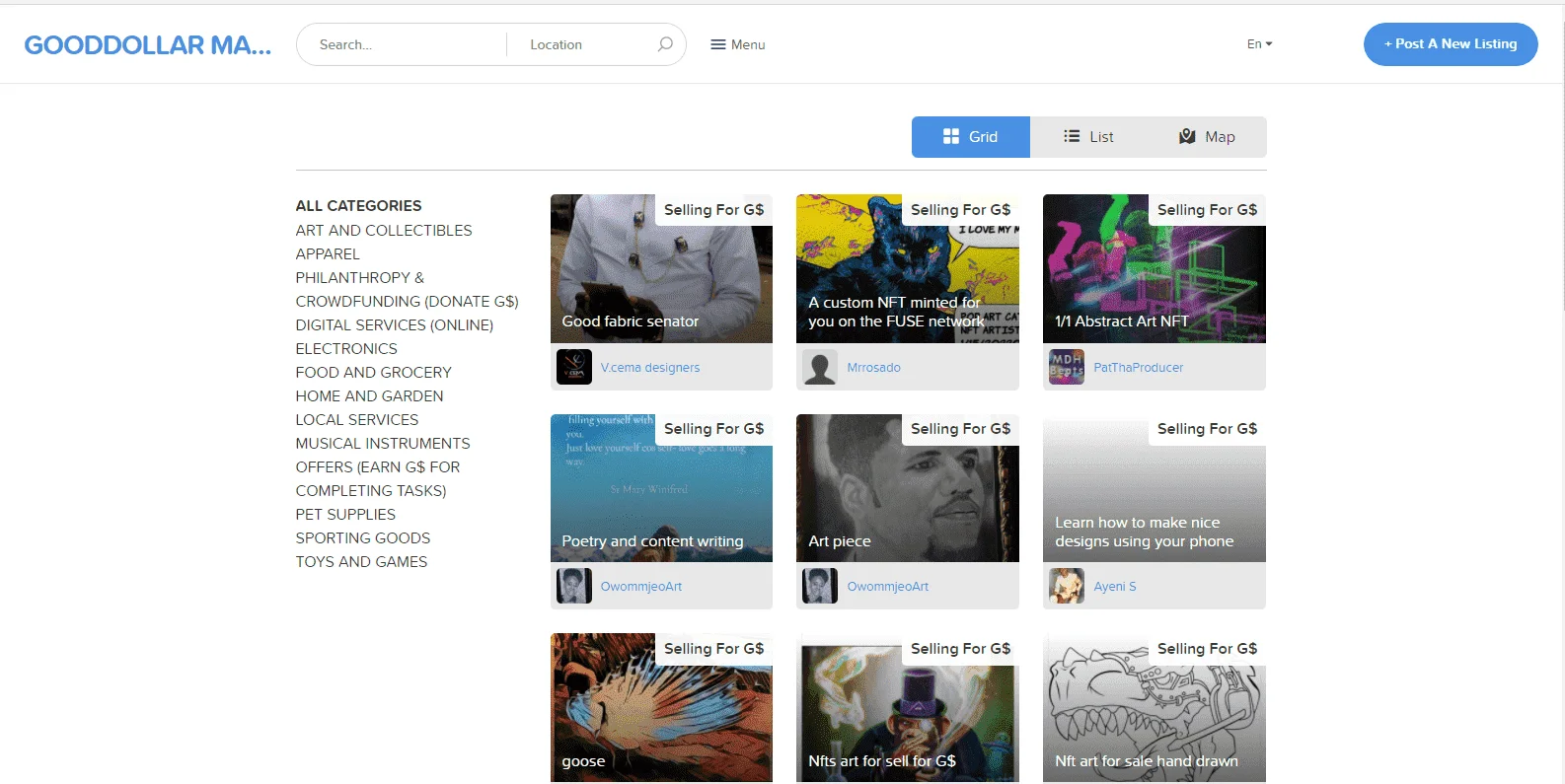Screen dimensions: 1565x784
Task: Open Nfts art for sell listing
Action: 908,707
